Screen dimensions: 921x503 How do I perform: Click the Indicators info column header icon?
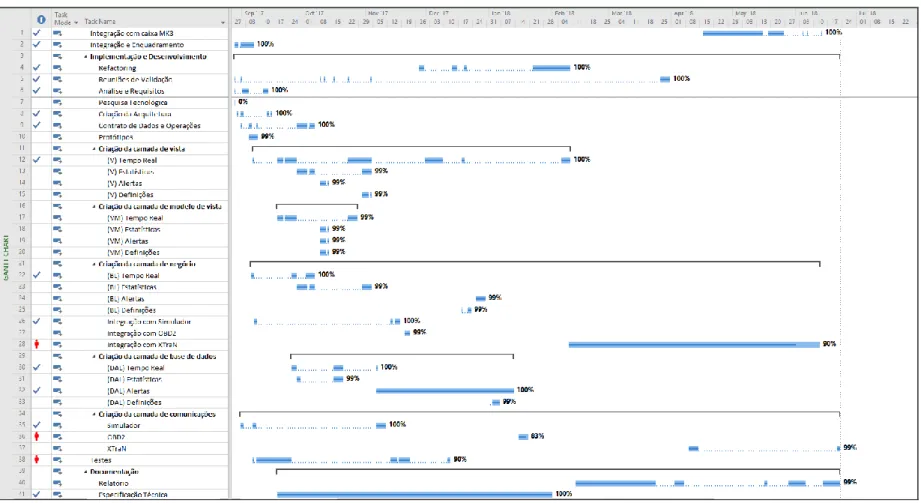click(x=41, y=19)
